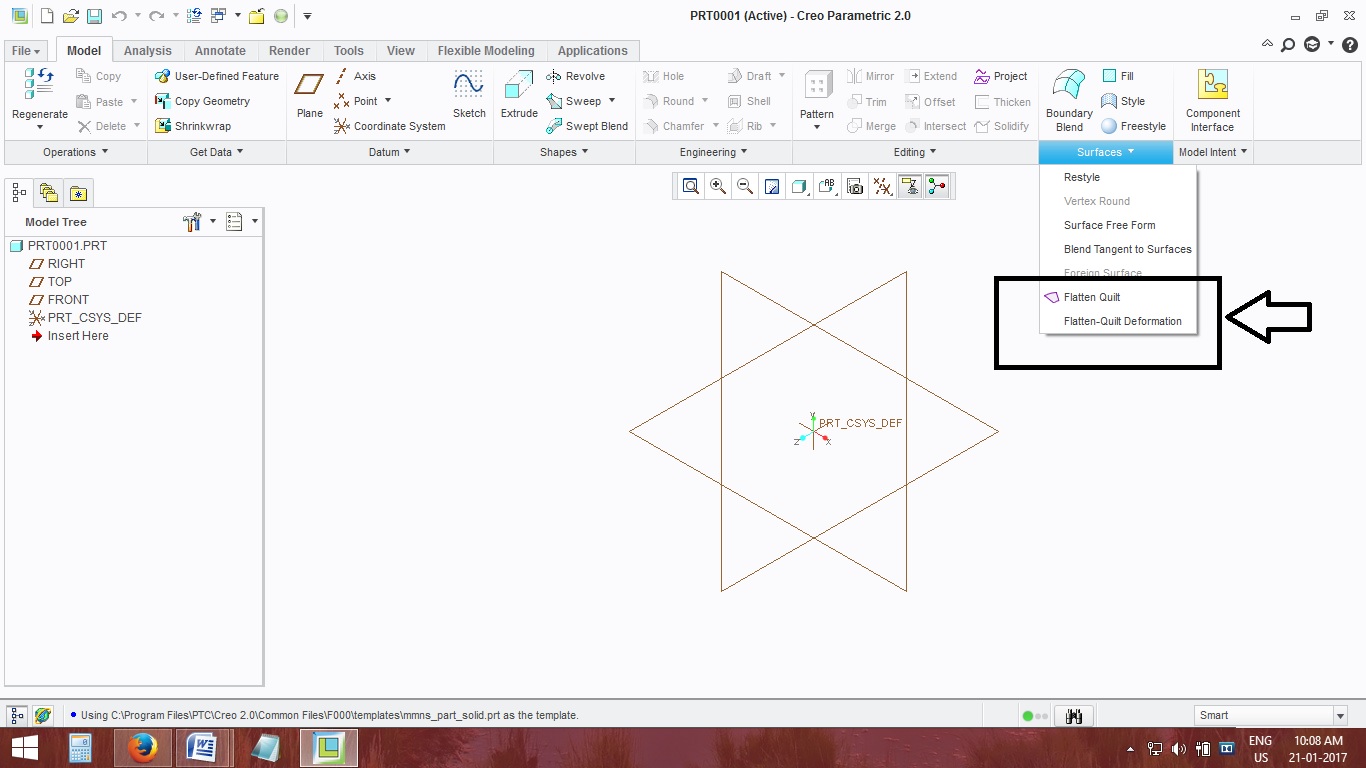Screen dimensions: 1366x768
Task: Open saved orientations dropdown
Action: coord(827,186)
